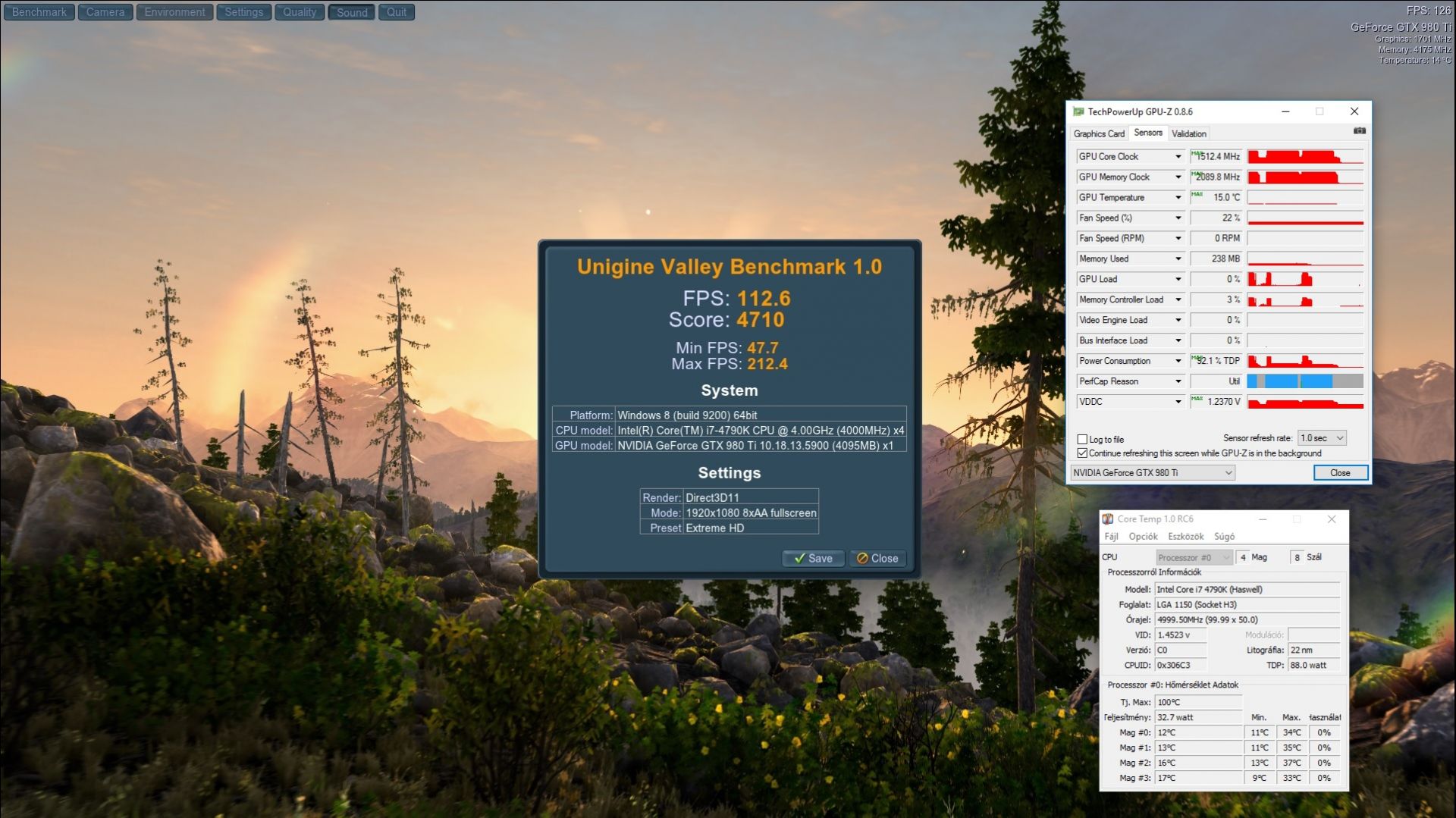Screen dimensions: 1456x818
Task: Open the Eszközök menu in Core Temp
Action: pos(1186,537)
